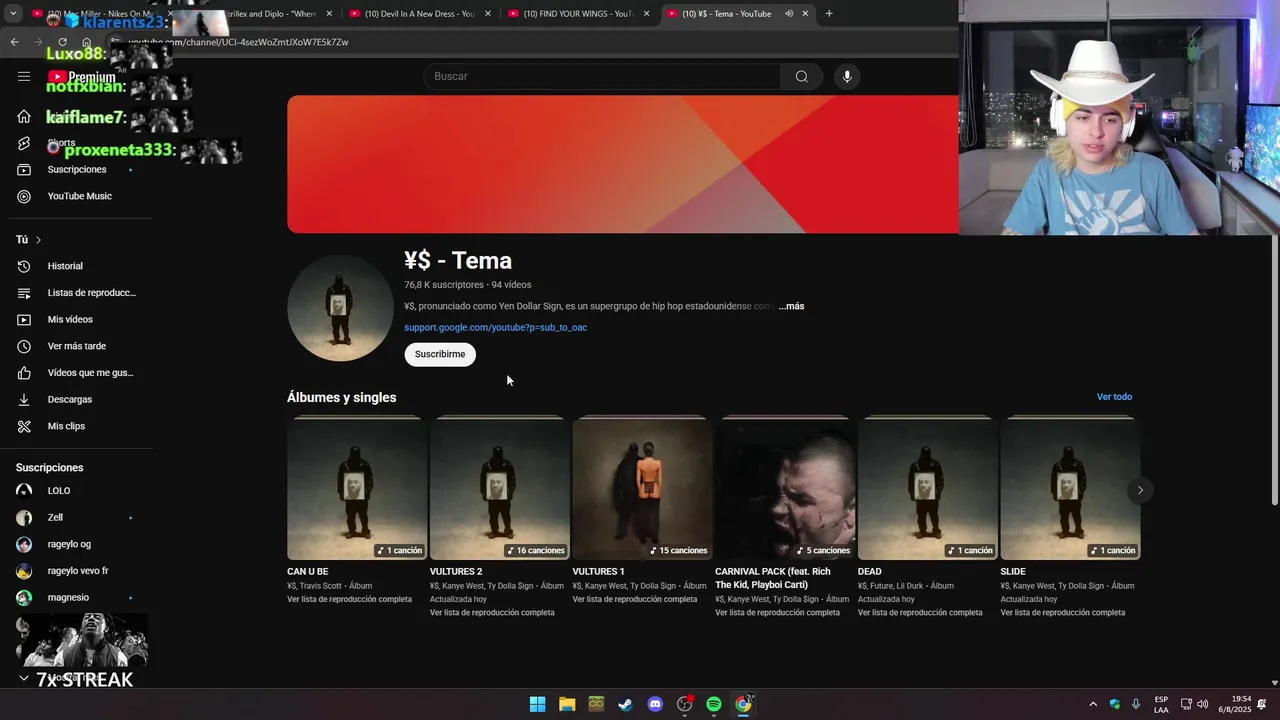1280x720 pixels.
Task: Go to Historial in the sidebar
Action: pyautogui.click(x=65, y=266)
